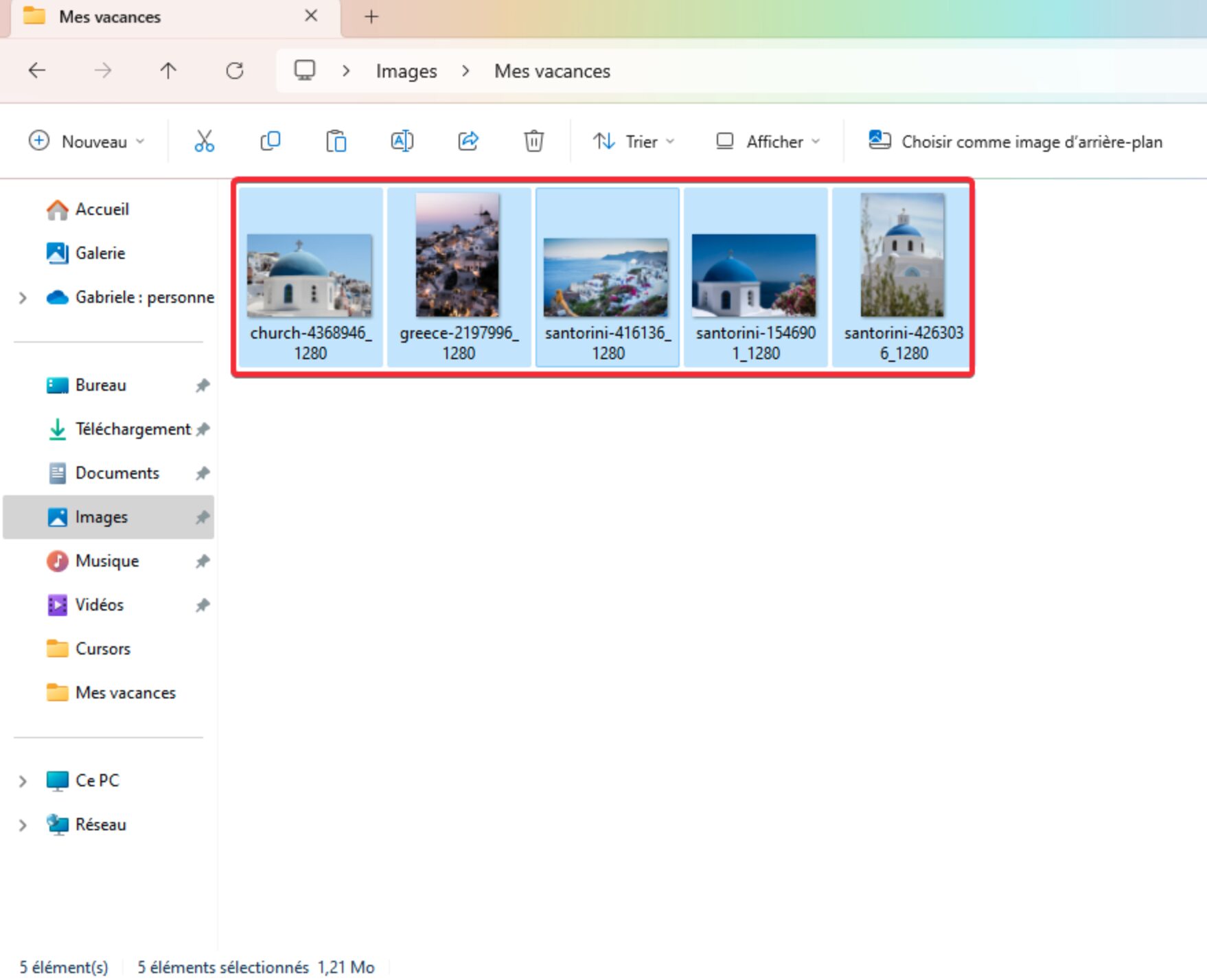Go up one folder level
This screenshot has width=1207, height=980.
pyautogui.click(x=168, y=70)
